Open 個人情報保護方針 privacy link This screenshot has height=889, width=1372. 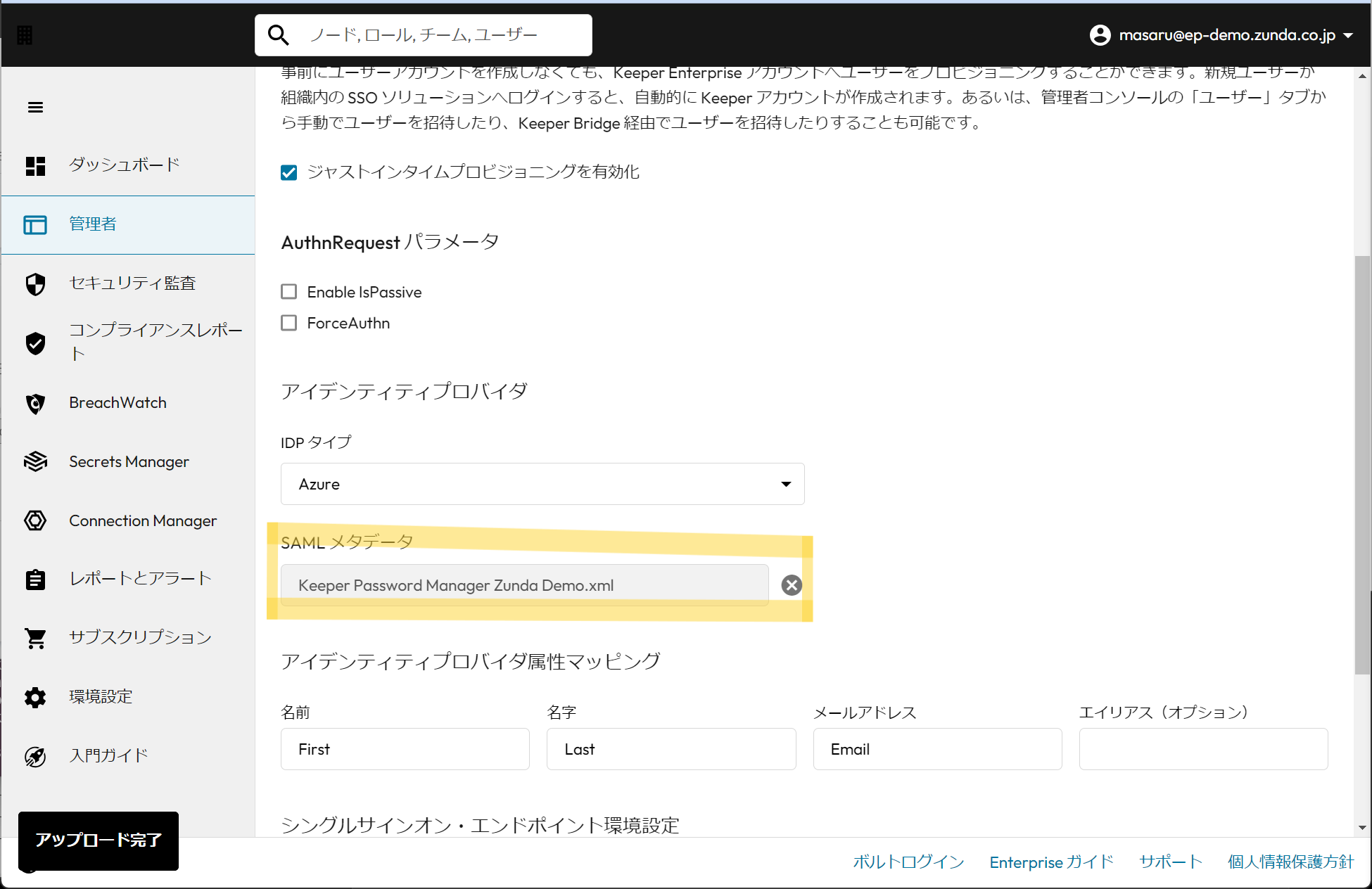pos(1291,862)
